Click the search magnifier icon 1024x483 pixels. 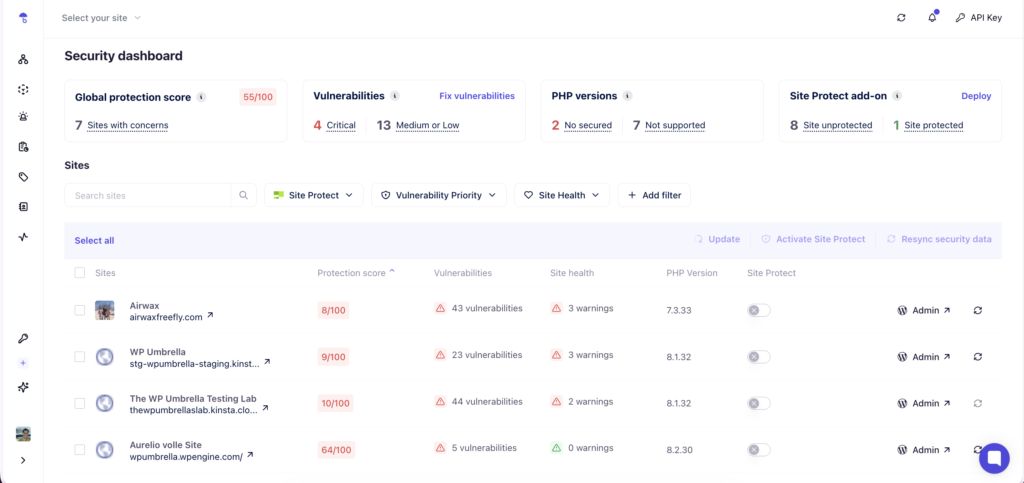(x=243, y=195)
